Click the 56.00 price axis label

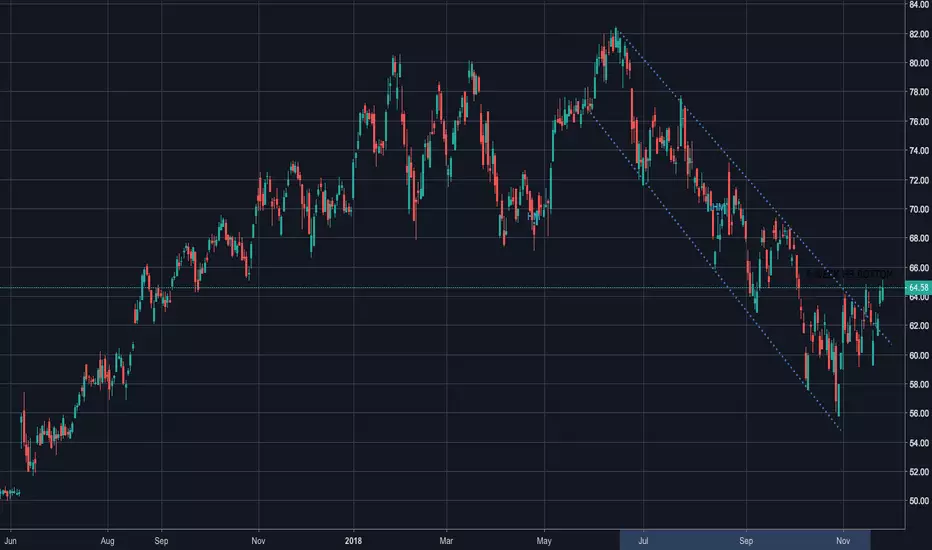919,413
